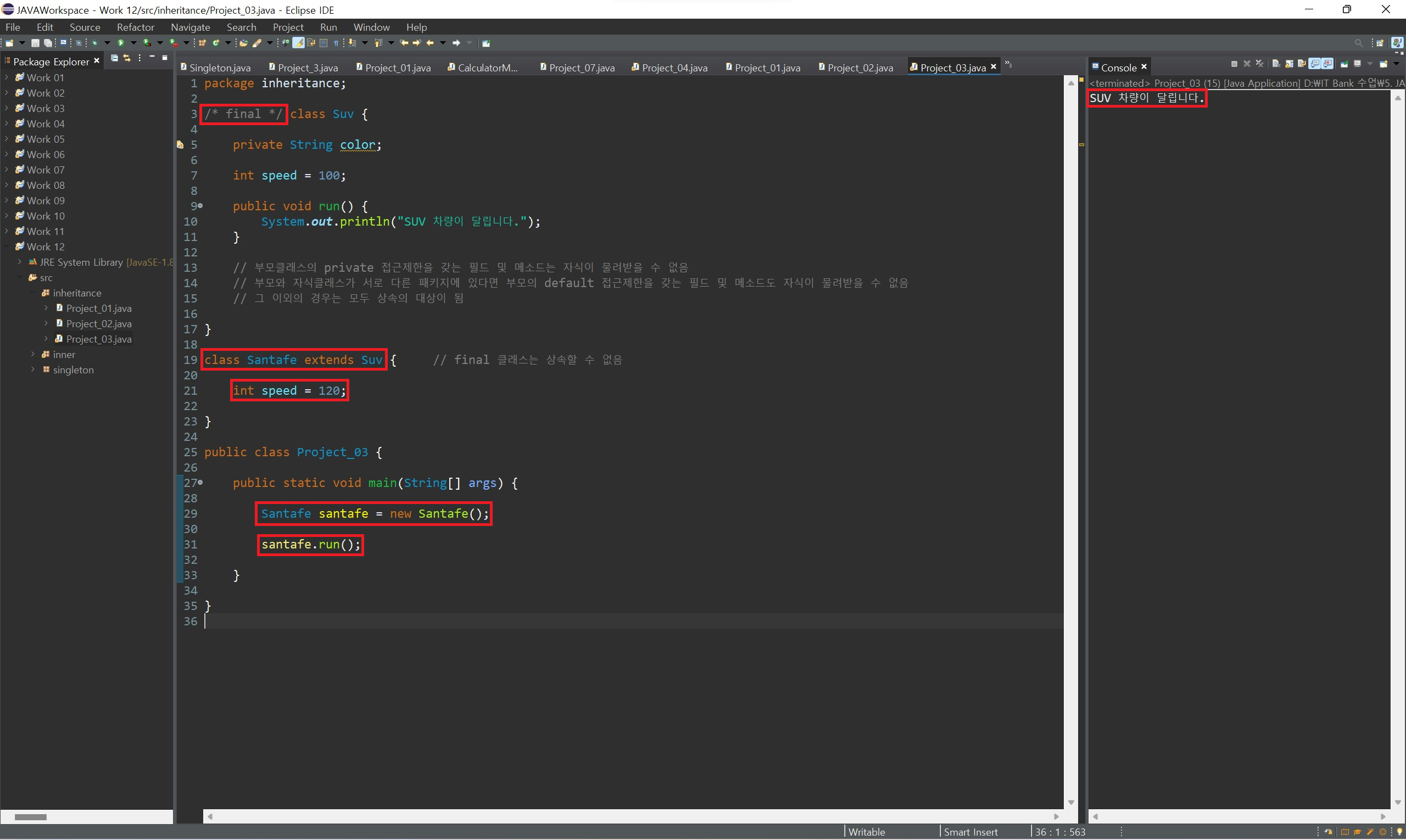Click Link with Editor arrows icon

(x=127, y=58)
